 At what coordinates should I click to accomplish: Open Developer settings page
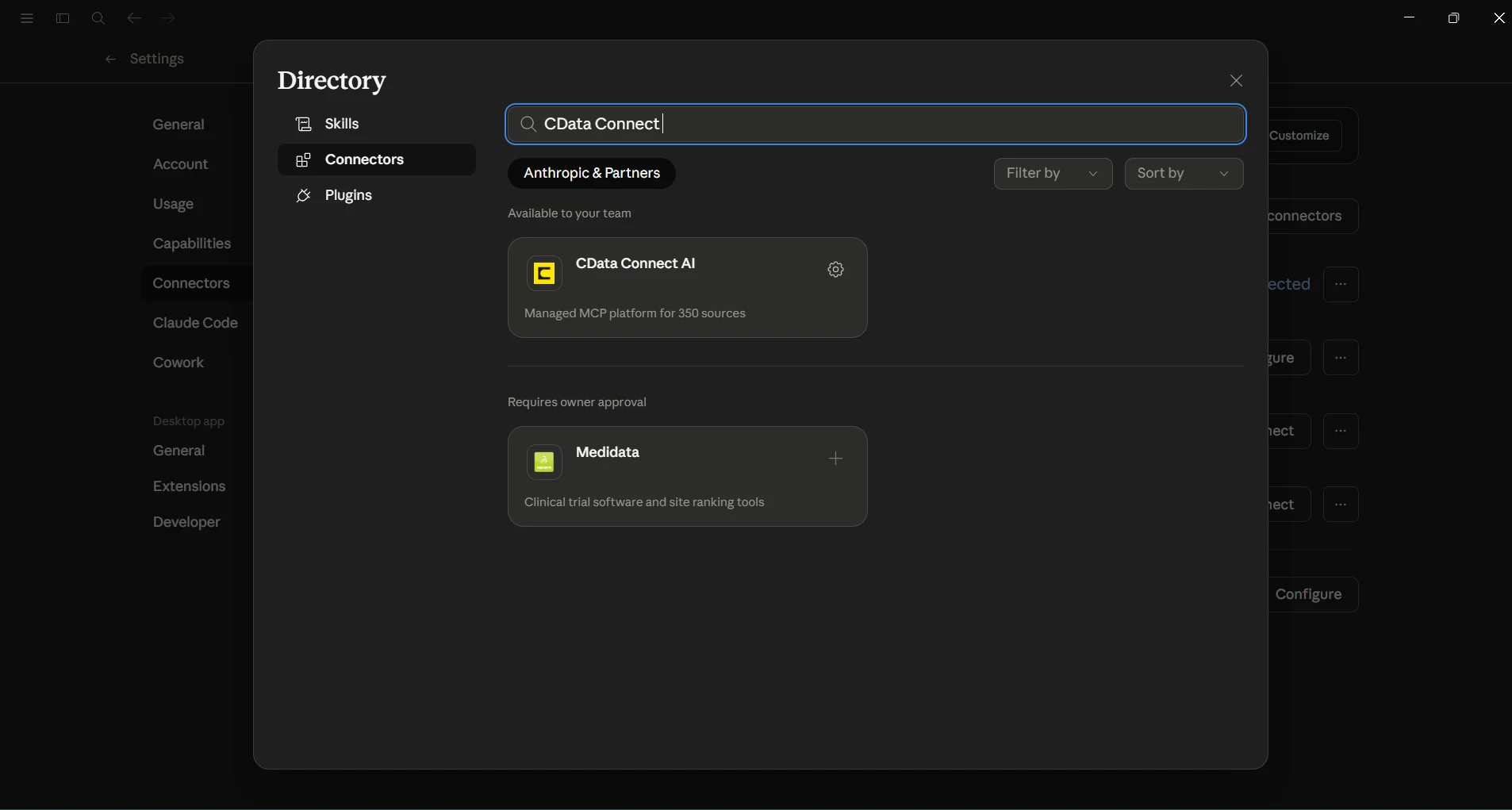(x=186, y=522)
